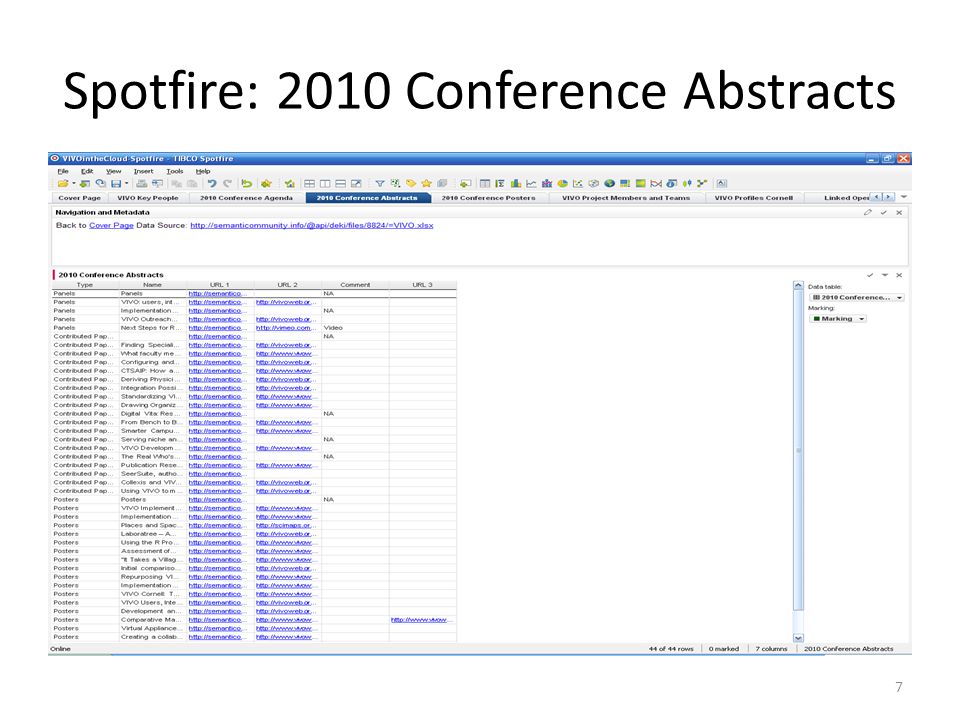Click the Redo arrow icon
Image resolution: width=960 pixels, height=720 pixels.
(228, 183)
